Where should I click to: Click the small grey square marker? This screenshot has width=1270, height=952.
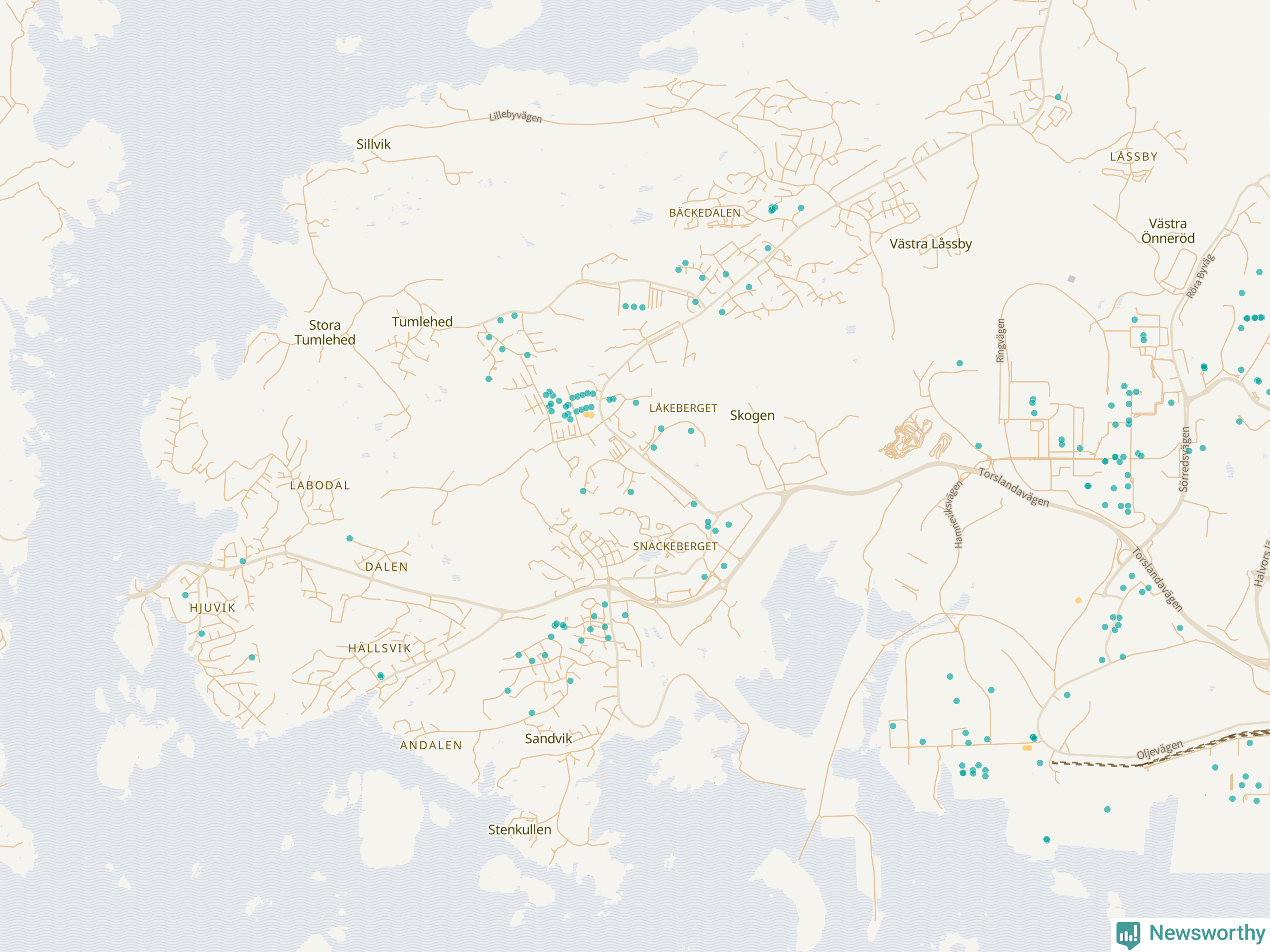tap(1072, 279)
